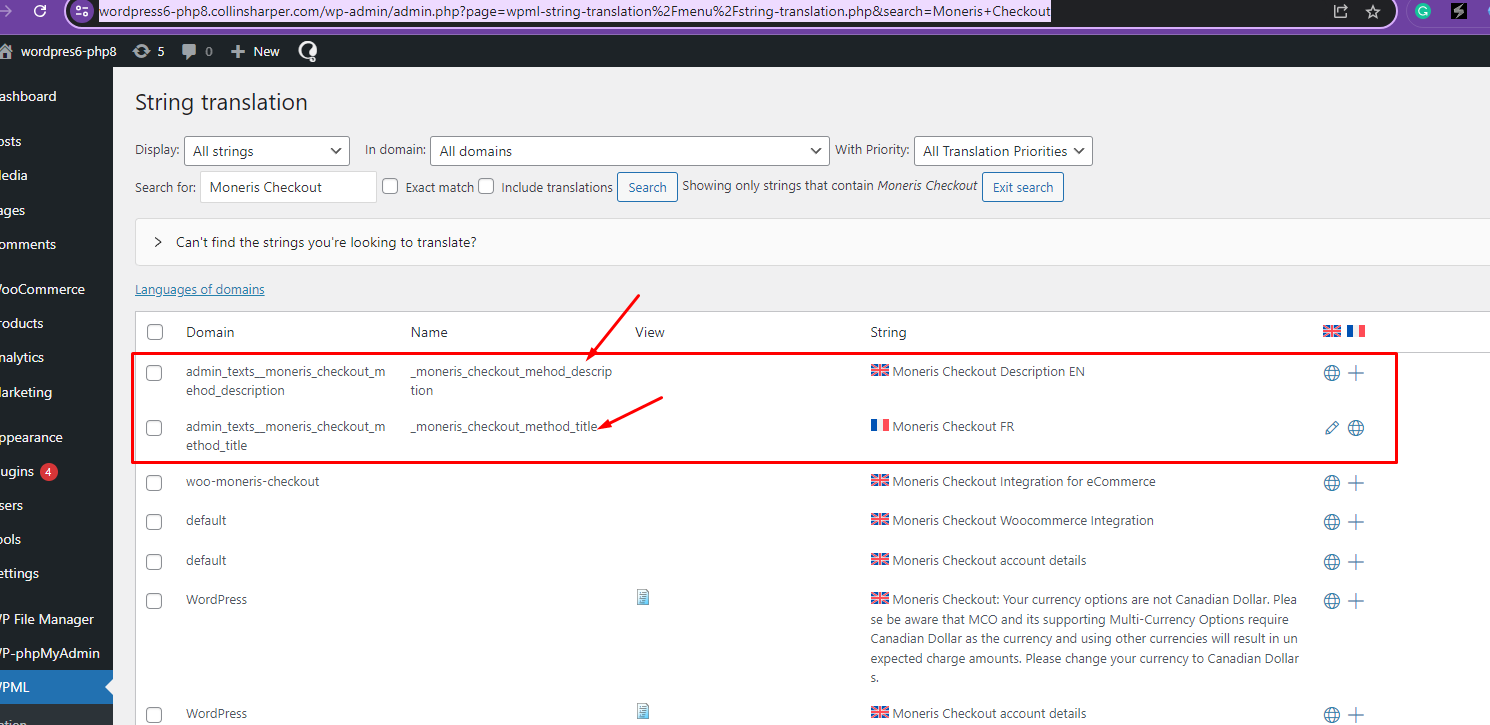This screenshot has width=1490, height=725.
Task: Click the wordpres6-php8 home icon
Action: (6, 51)
